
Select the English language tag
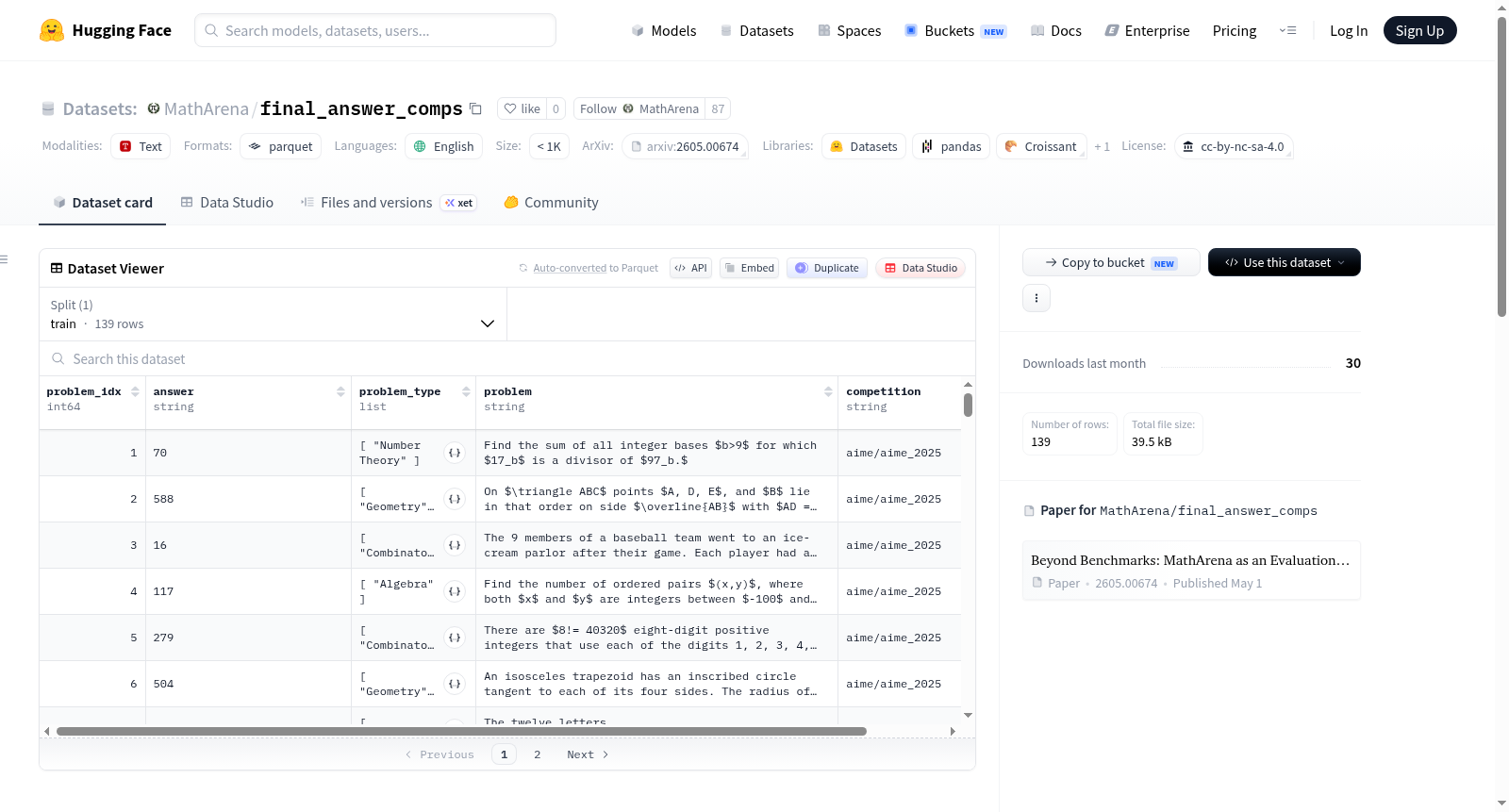coord(443,146)
